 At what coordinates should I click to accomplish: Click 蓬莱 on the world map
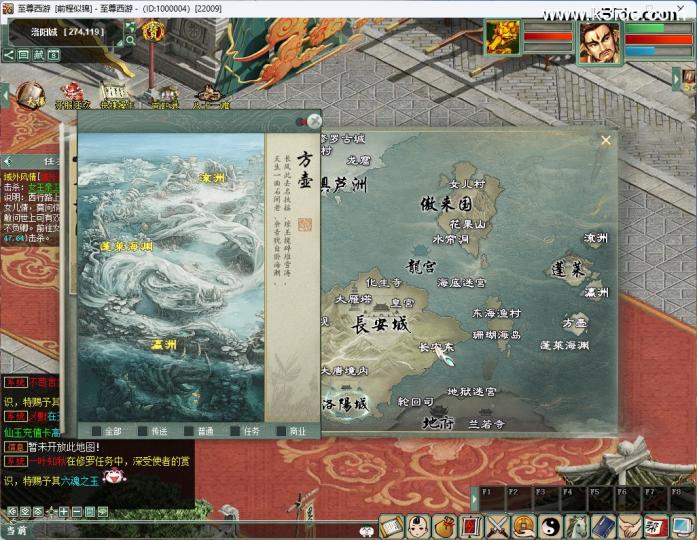coord(569,269)
